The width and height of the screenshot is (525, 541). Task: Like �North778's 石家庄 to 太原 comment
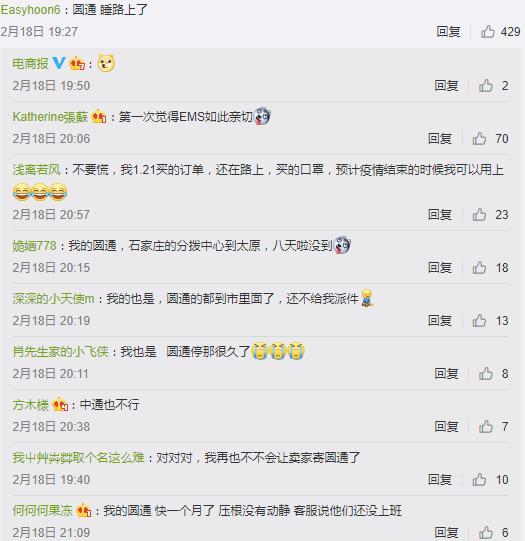point(479,267)
